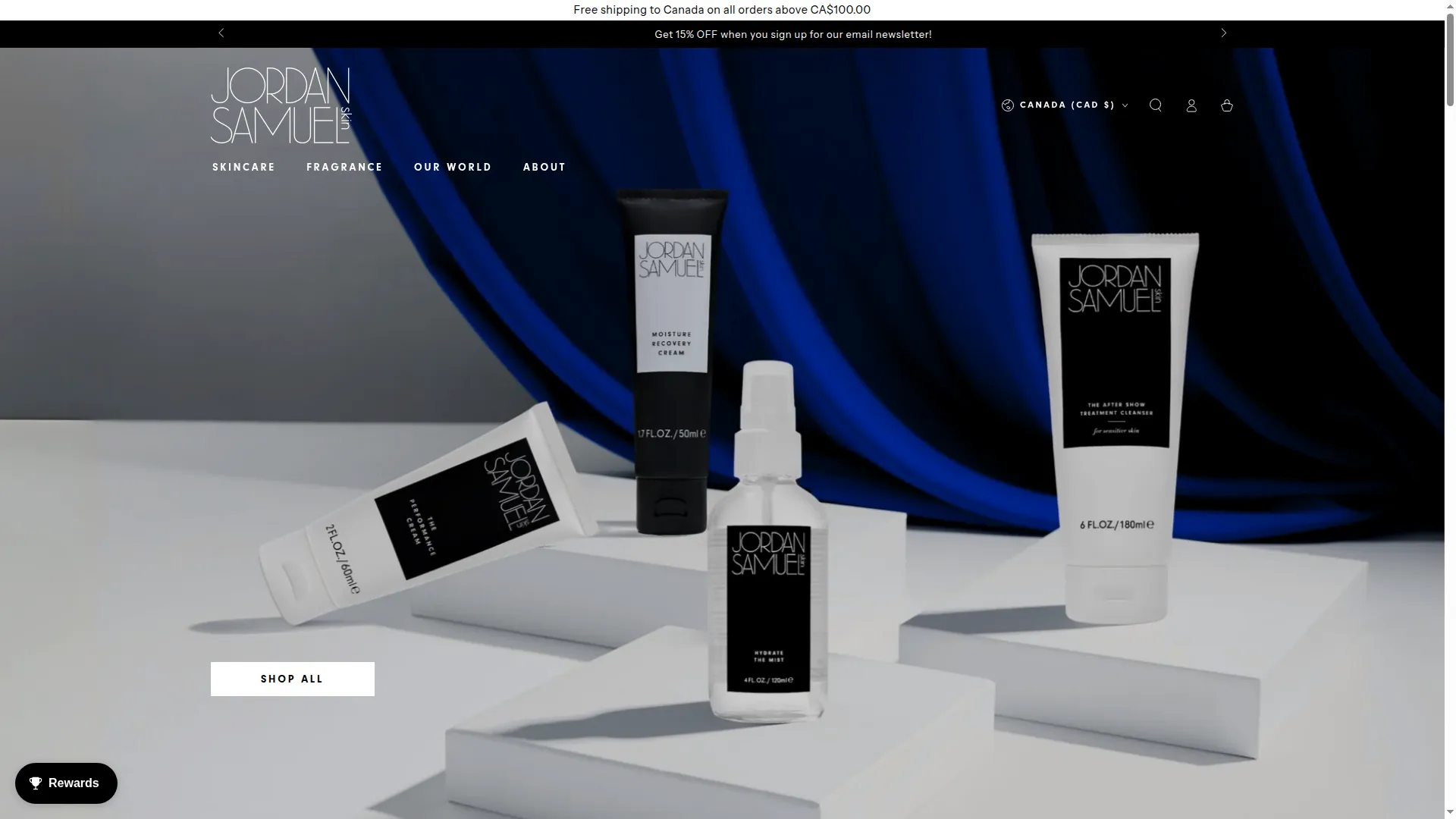Click the Moisture Recovery Cream black tube

click(672, 360)
